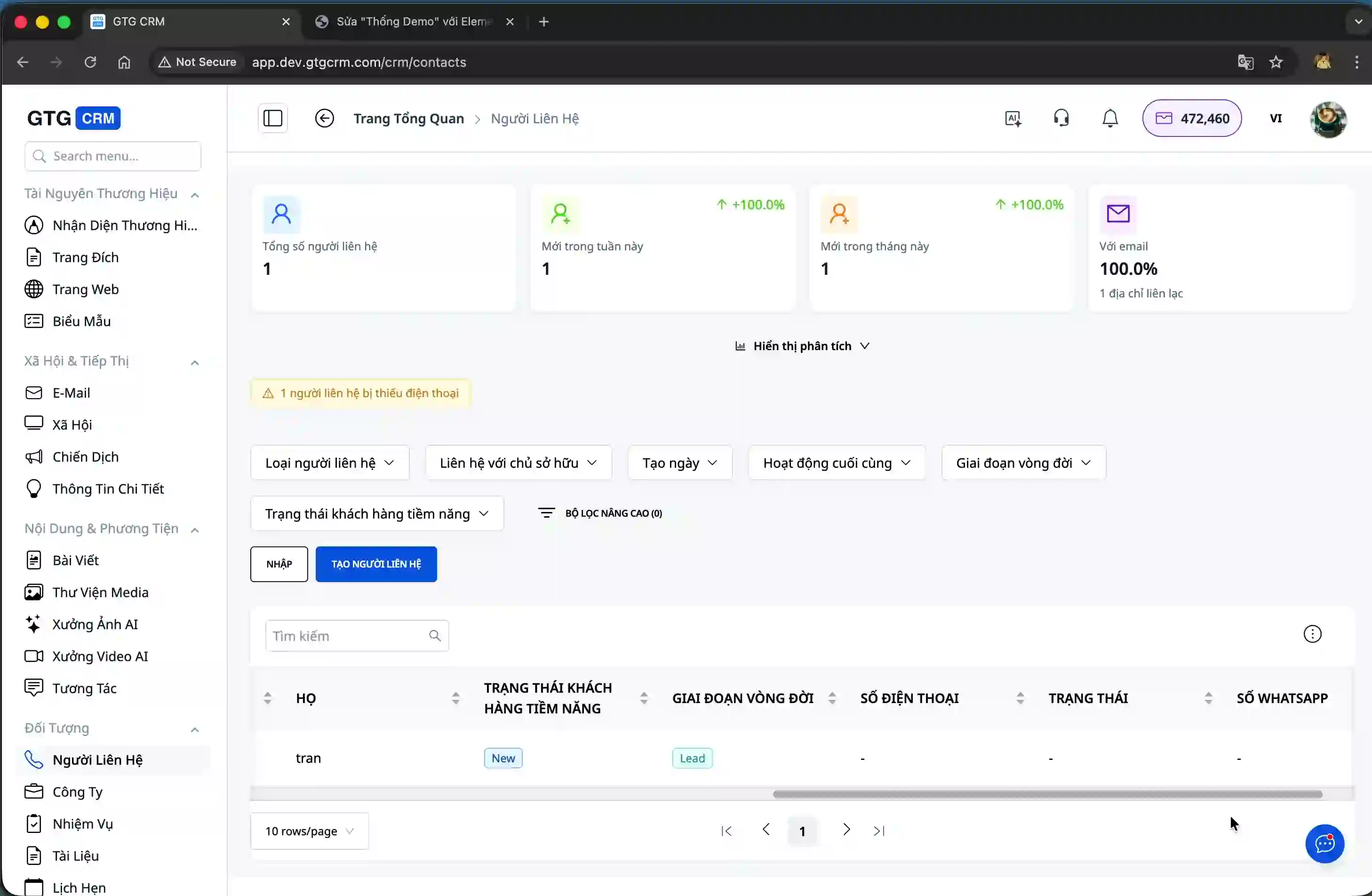
Task: Open the headset support icon
Action: [1061, 118]
